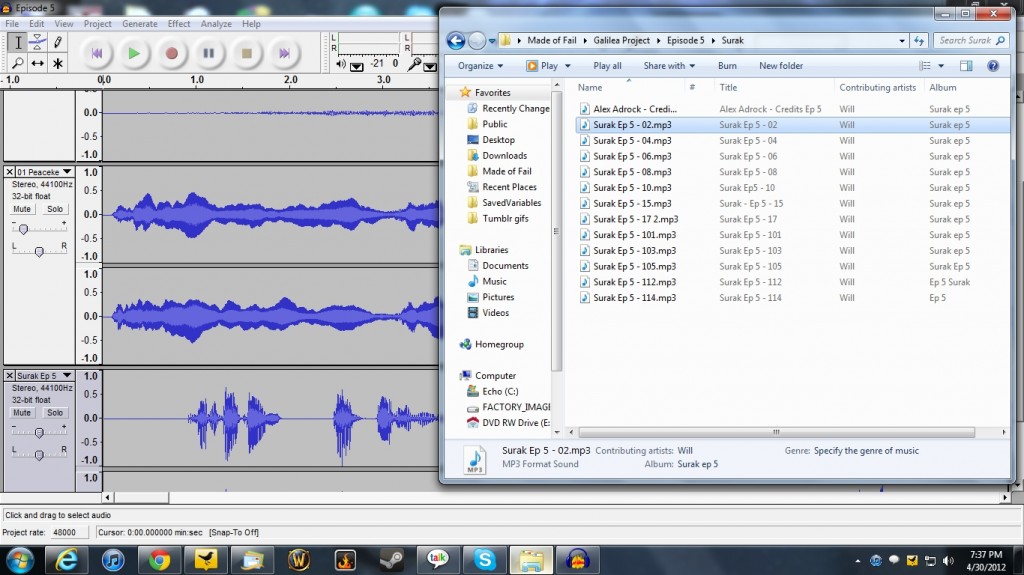The height and width of the screenshot is (575, 1024).
Task: Open the 01 Peaceke track dropdown menu
Action: pos(67,172)
